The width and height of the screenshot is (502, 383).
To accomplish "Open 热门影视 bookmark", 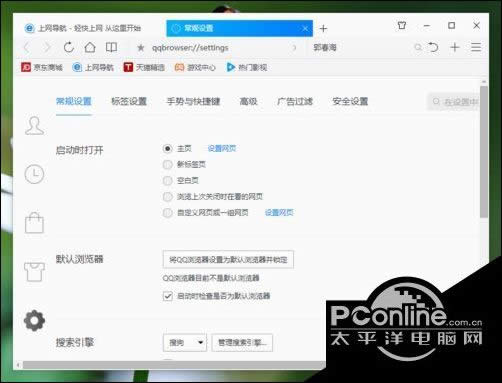I will pyautogui.click(x=247, y=68).
